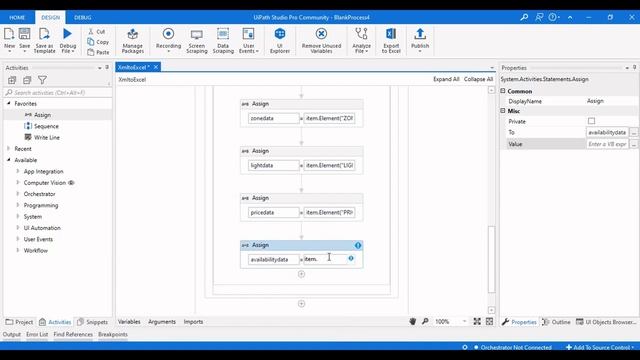Click Add To Source Control

pyautogui.click(x=600, y=347)
